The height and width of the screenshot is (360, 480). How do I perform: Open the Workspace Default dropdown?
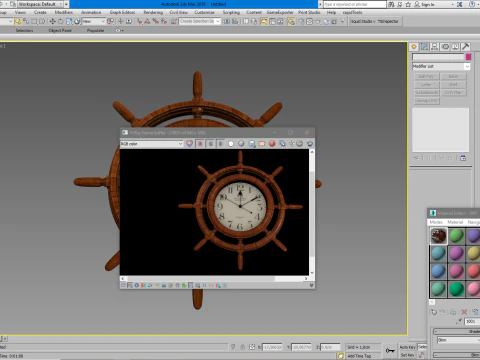coord(40,4)
